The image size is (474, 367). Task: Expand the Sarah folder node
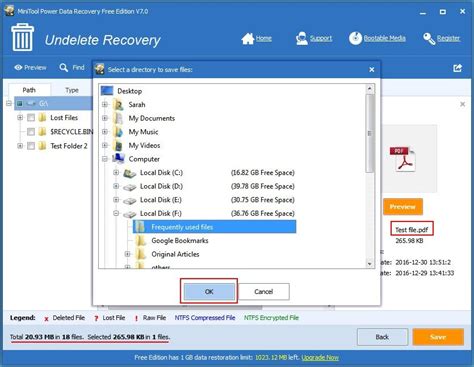pos(105,105)
